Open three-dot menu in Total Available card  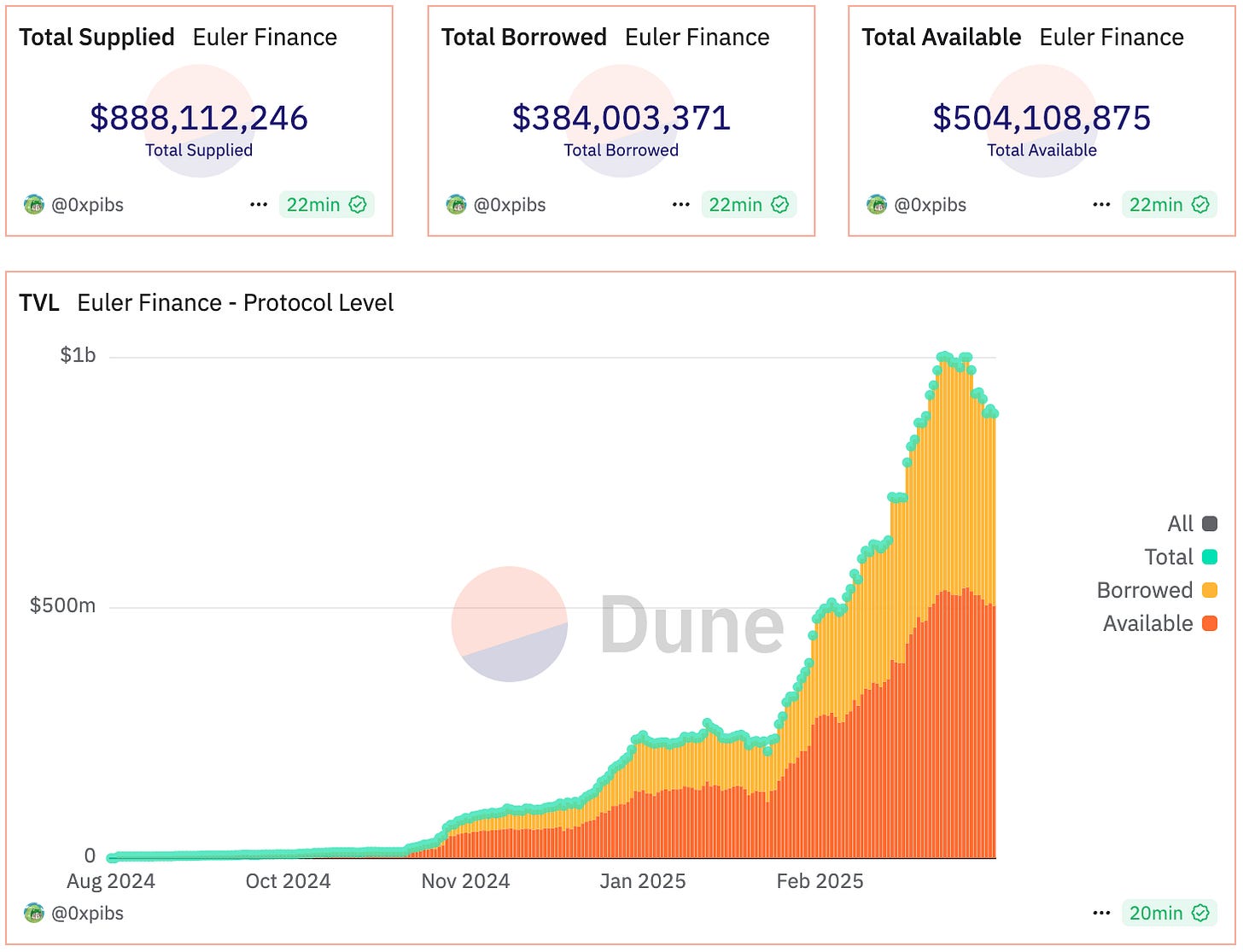click(1101, 205)
